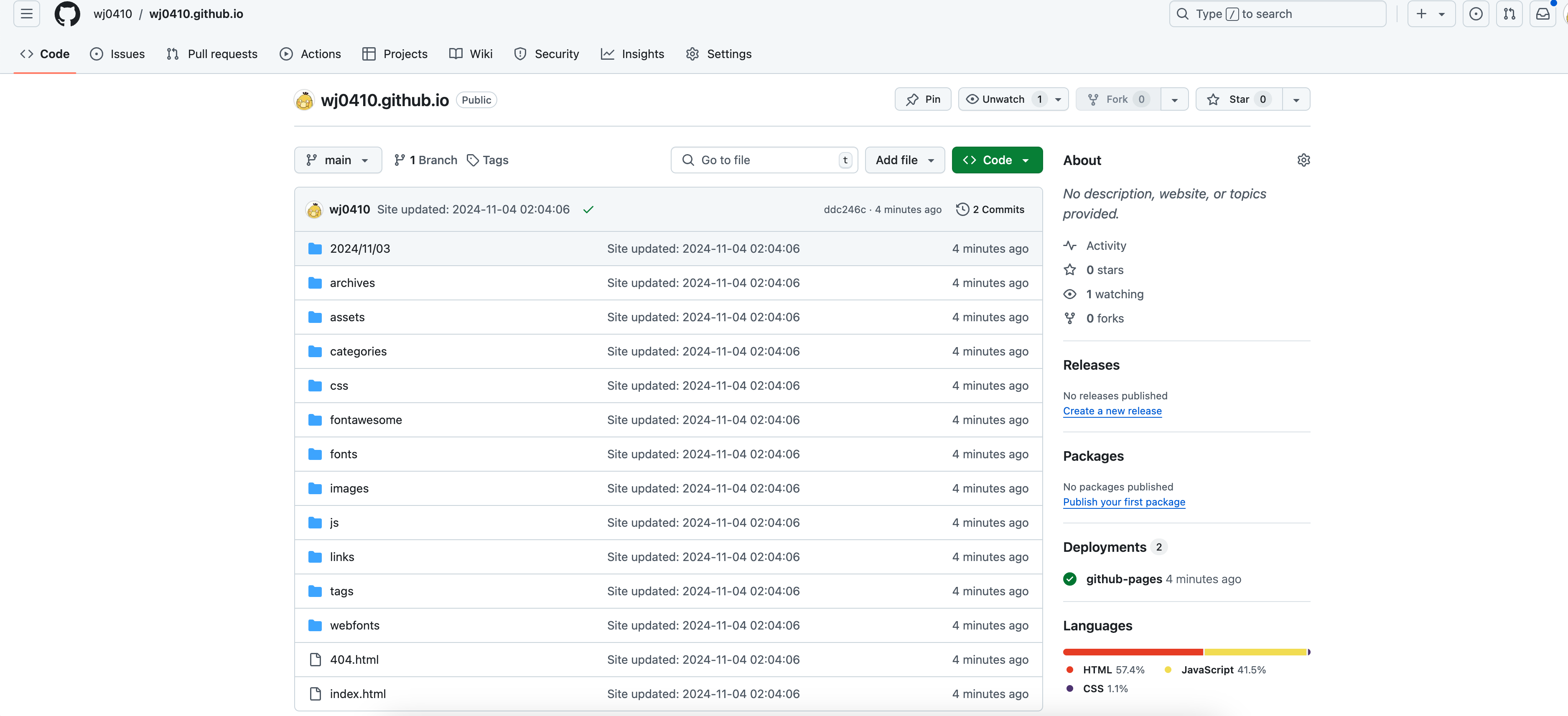Click the GitHub logo icon
Screen dimensions: 1568x716
[67, 14]
